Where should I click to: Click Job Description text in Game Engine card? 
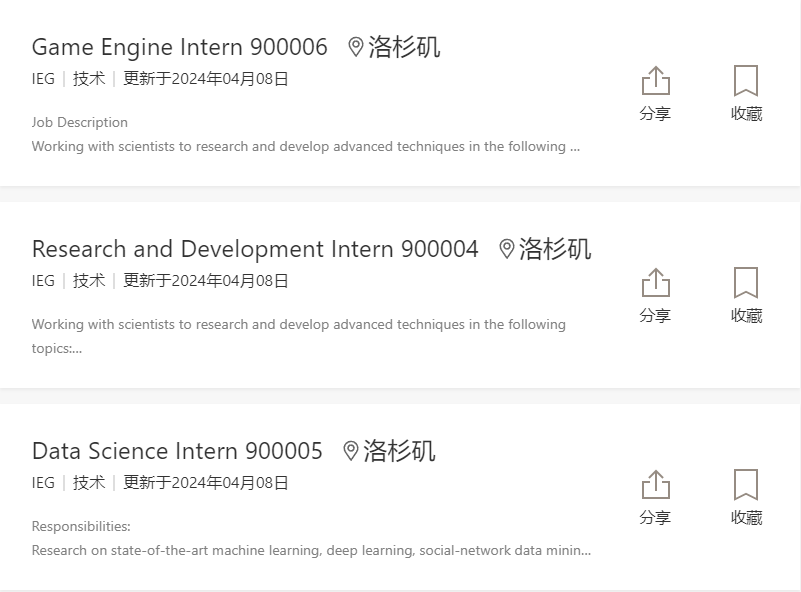pyautogui.click(x=80, y=123)
